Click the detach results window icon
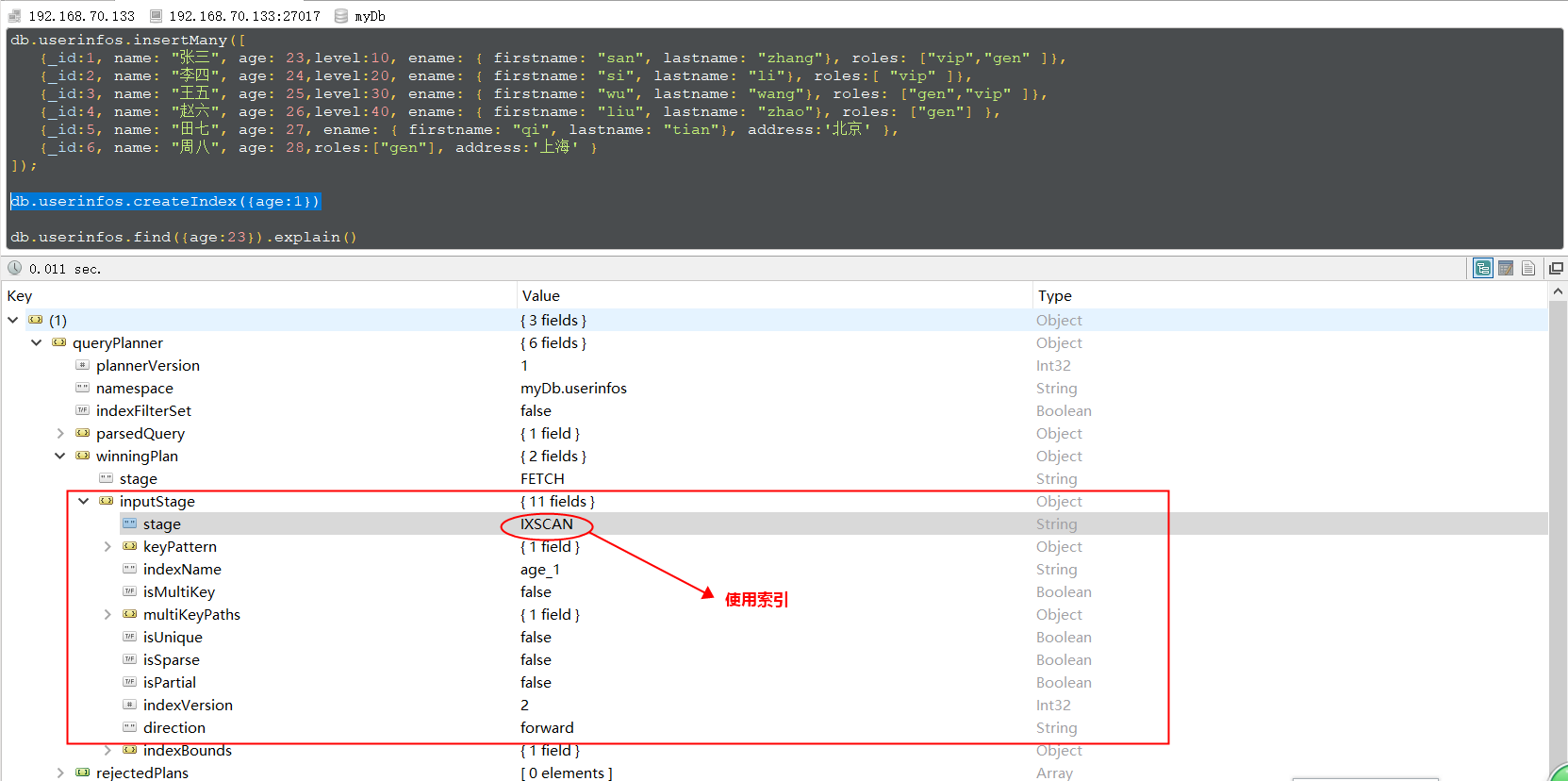1568x781 pixels. click(1556, 269)
